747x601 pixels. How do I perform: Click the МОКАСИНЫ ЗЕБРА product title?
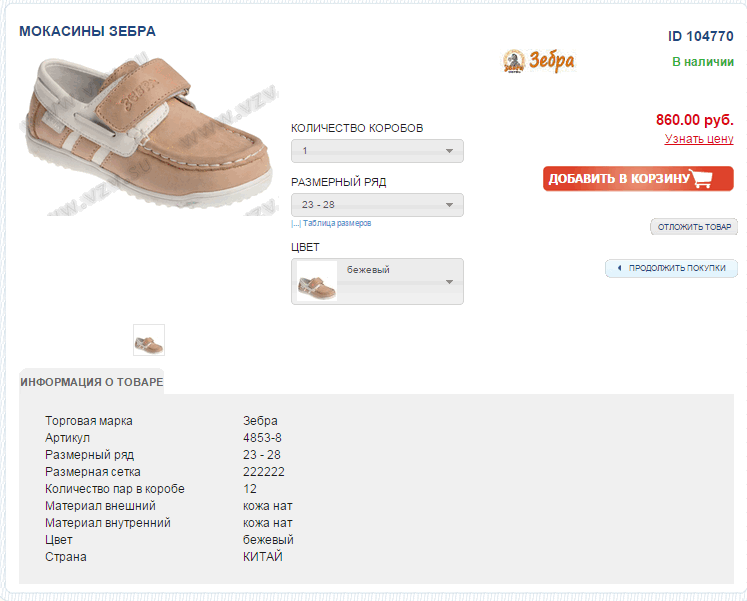87,31
